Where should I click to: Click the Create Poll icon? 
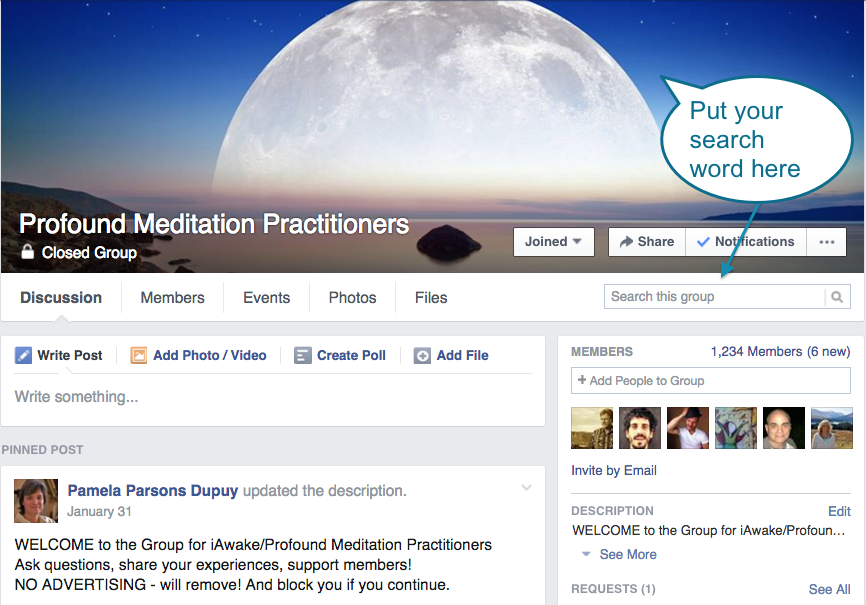[x=303, y=355]
